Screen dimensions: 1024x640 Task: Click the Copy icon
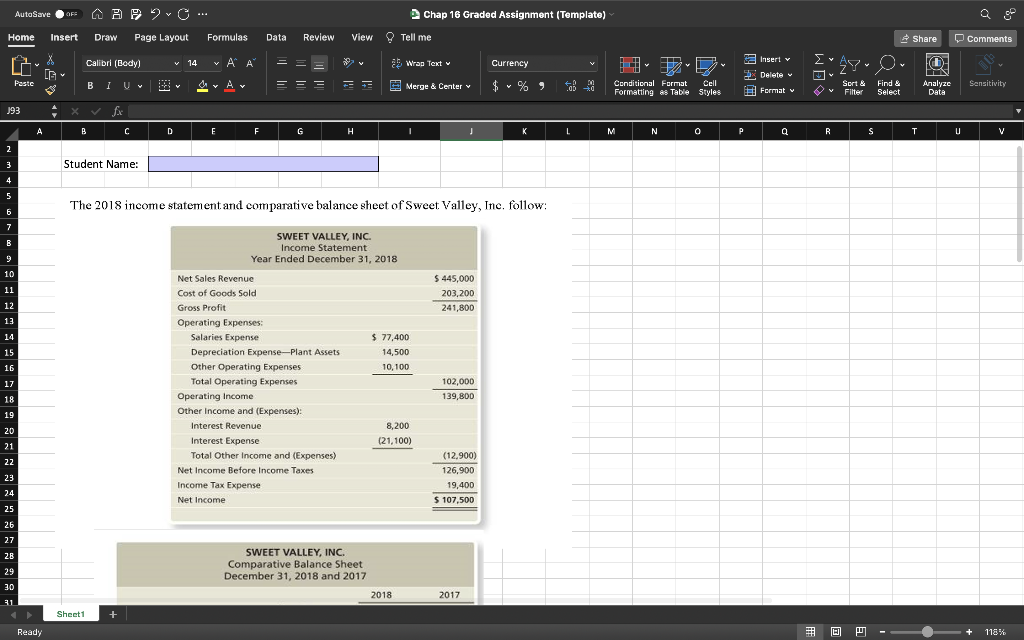(x=50, y=74)
